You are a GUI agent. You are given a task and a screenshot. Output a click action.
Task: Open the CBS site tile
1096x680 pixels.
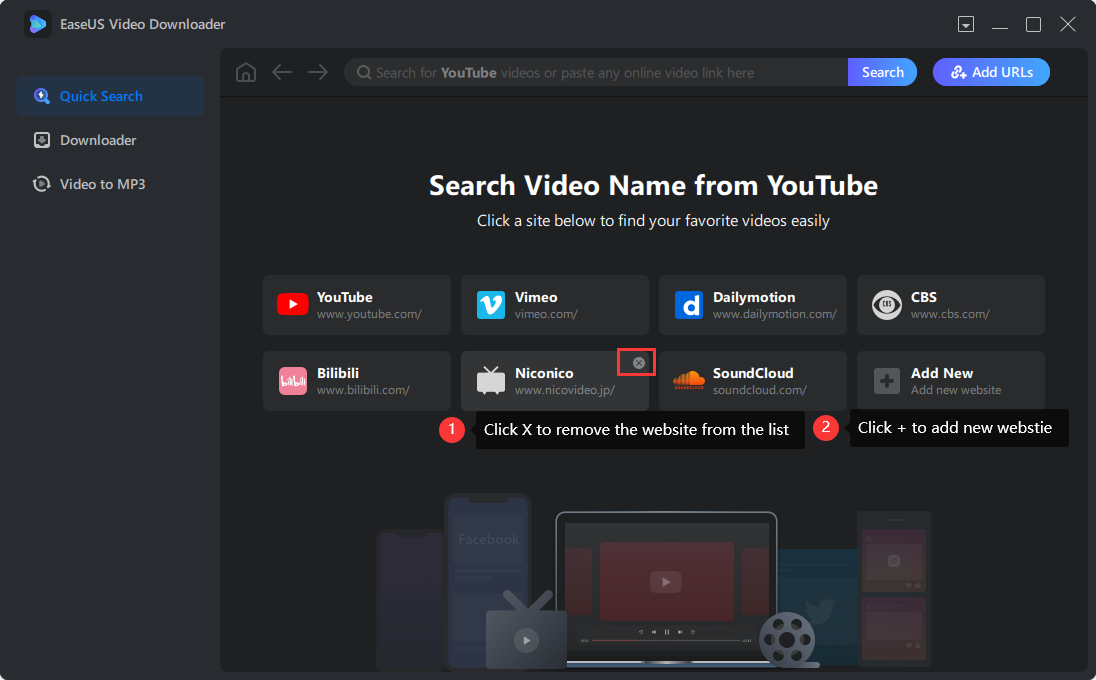(949, 305)
